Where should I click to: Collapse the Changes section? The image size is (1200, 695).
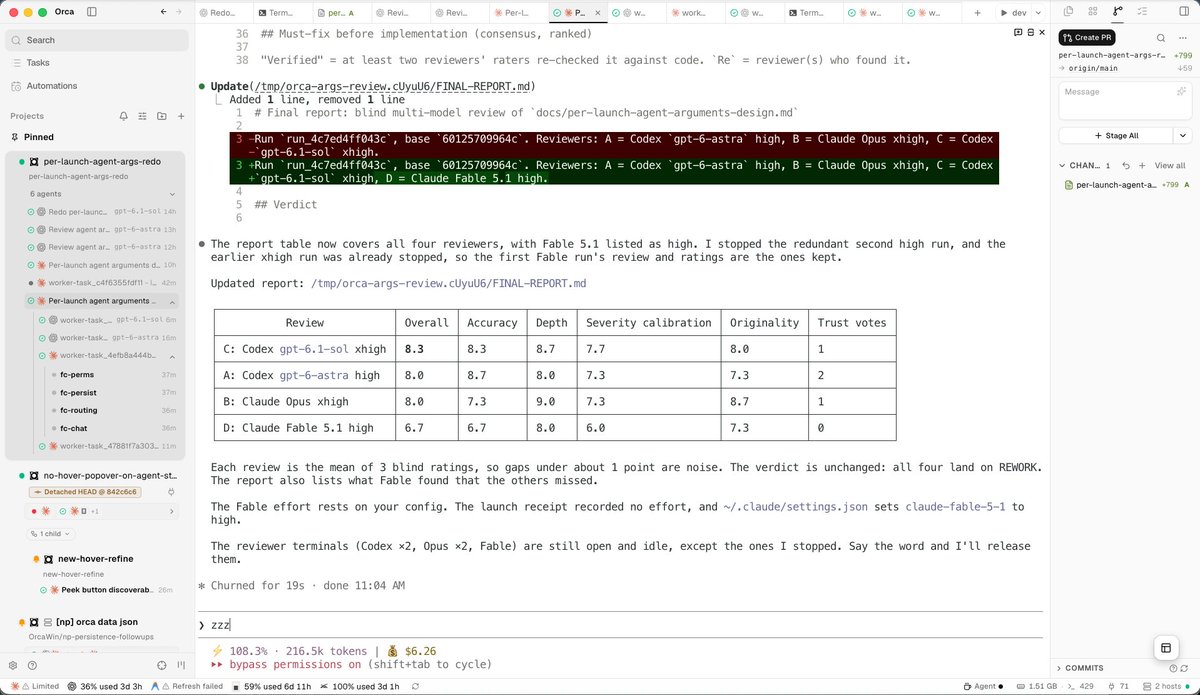click(1062, 165)
